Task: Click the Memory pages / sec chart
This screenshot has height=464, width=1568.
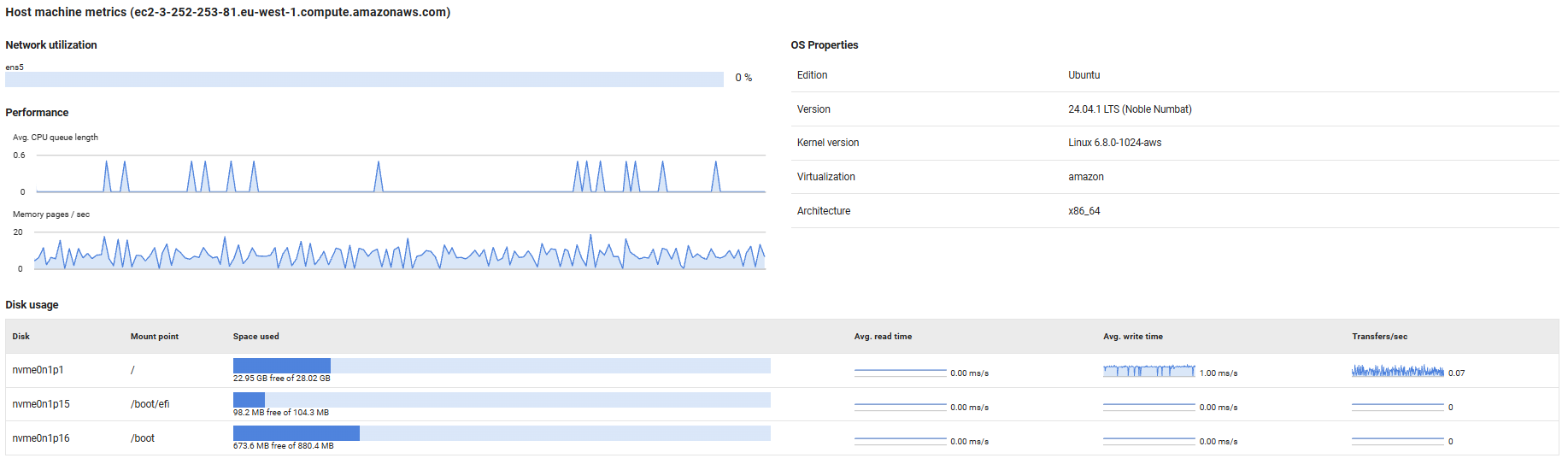Action: click(x=400, y=251)
